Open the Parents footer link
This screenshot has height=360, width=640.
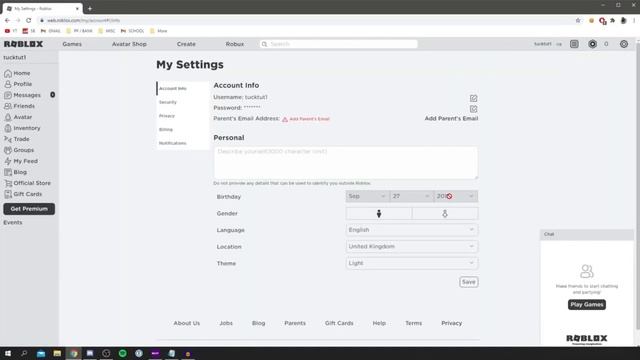pyautogui.click(x=295, y=323)
